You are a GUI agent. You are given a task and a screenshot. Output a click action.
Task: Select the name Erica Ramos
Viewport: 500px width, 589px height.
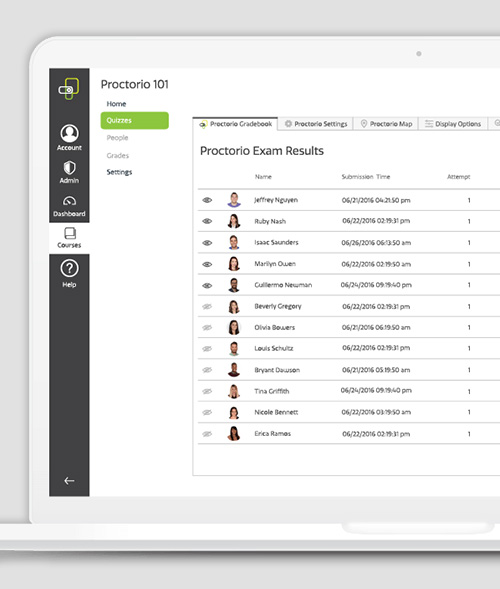pyautogui.click(x=272, y=433)
